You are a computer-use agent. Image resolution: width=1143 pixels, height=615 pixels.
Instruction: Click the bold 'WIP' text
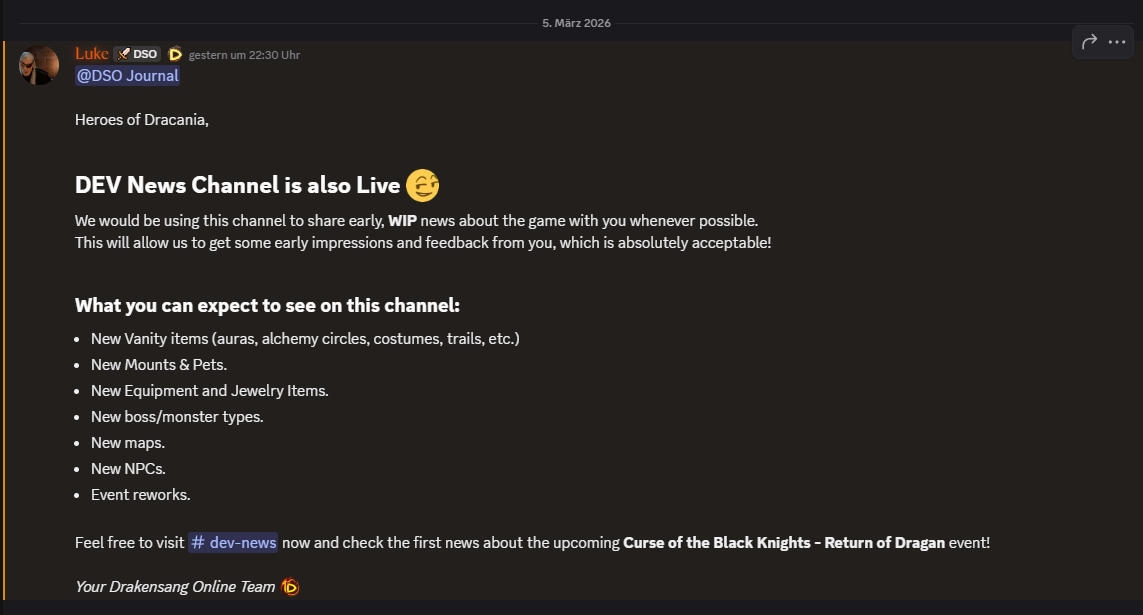click(402, 220)
